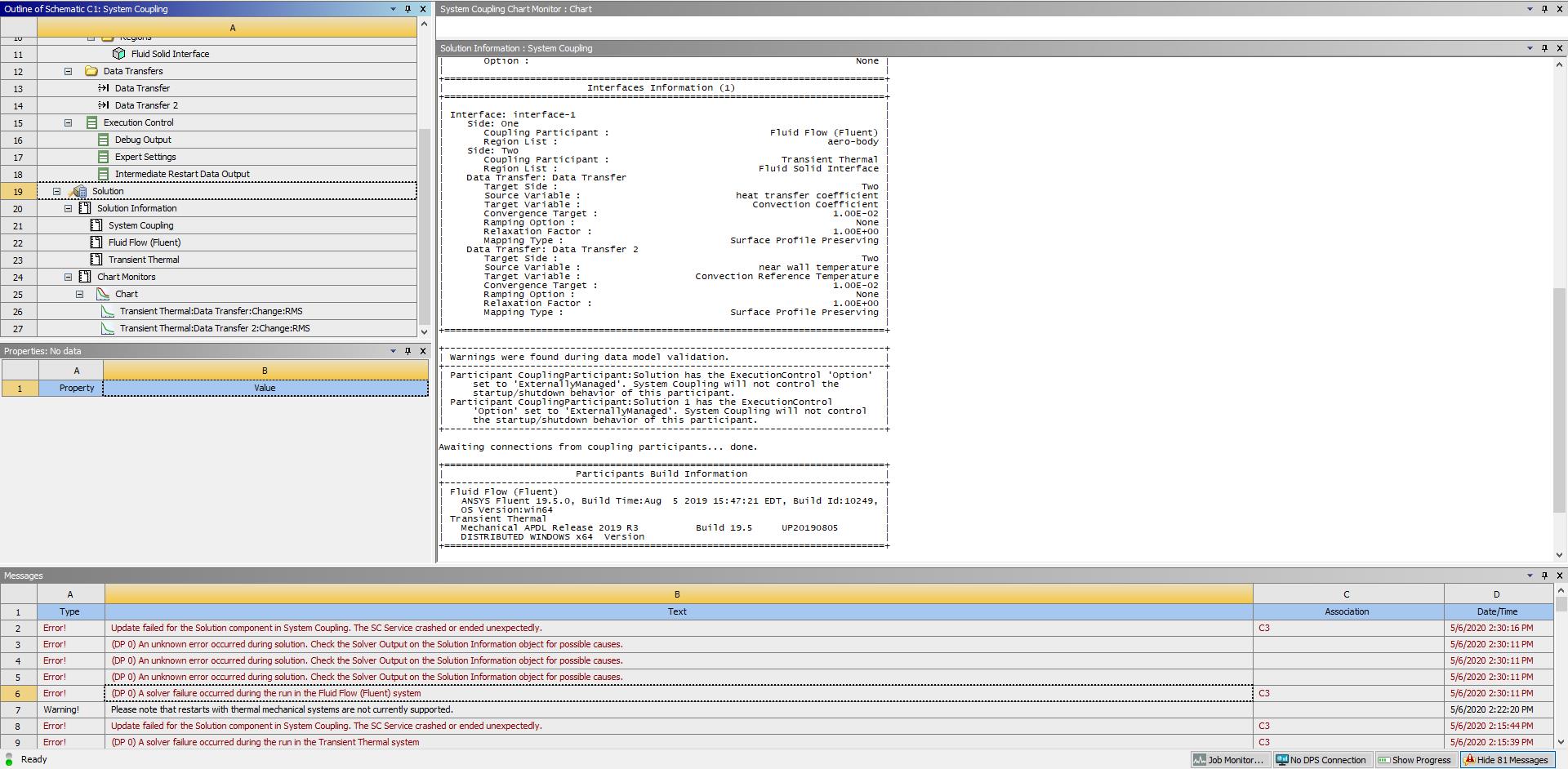Collapse the Solution Information tree node
This screenshot has height=769, width=1568.
(x=69, y=208)
